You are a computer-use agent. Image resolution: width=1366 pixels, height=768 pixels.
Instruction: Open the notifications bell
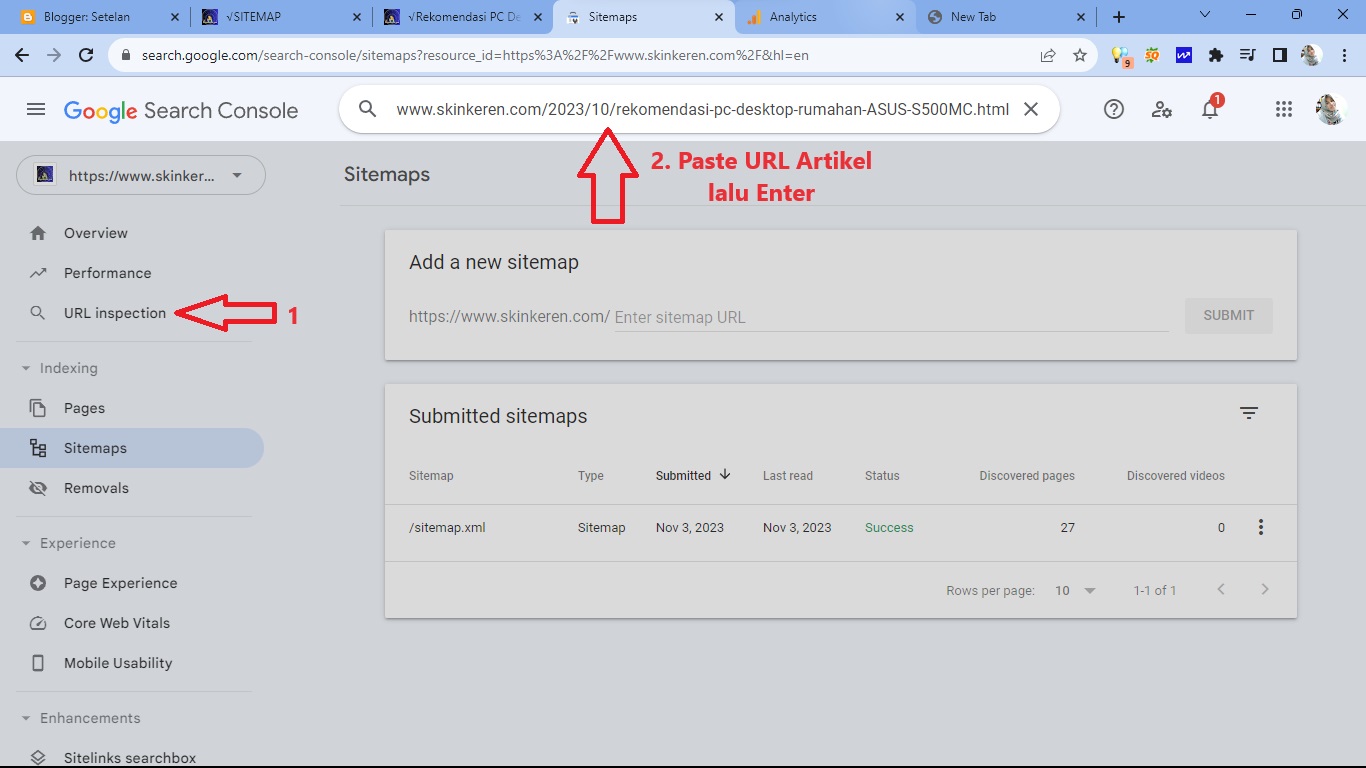[1210, 108]
